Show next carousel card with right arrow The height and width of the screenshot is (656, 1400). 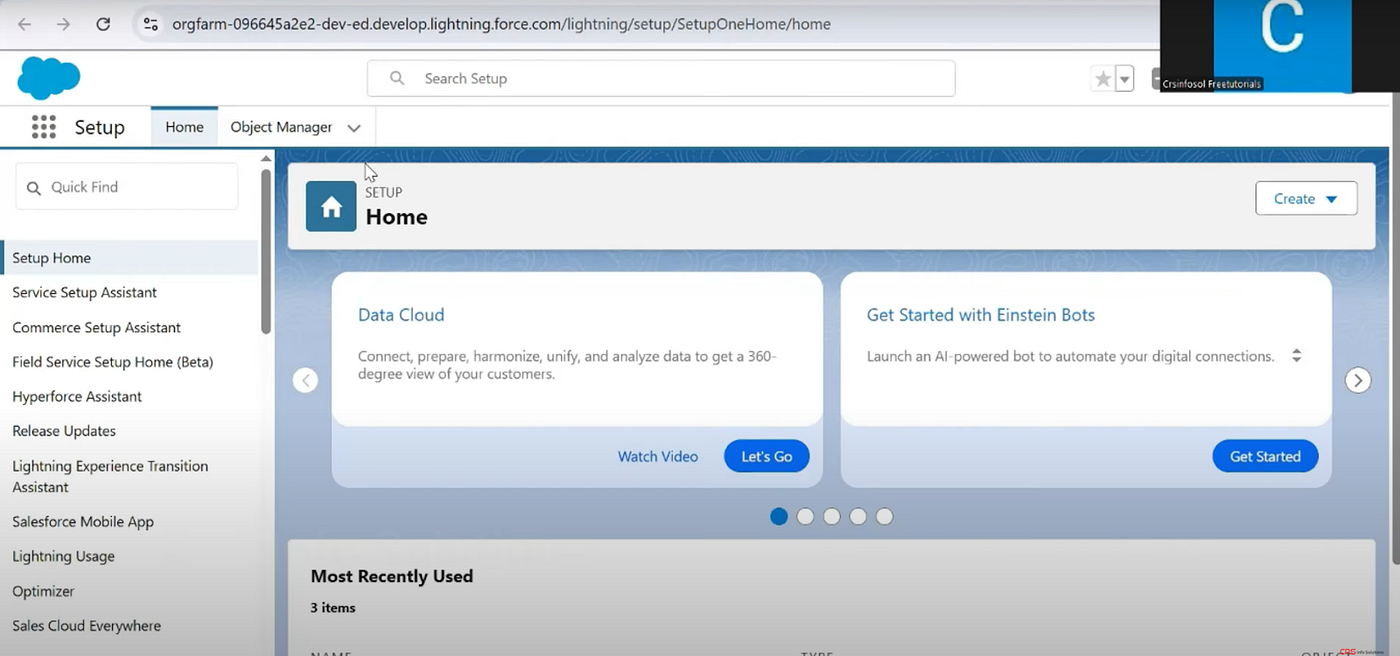[x=1357, y=380]
